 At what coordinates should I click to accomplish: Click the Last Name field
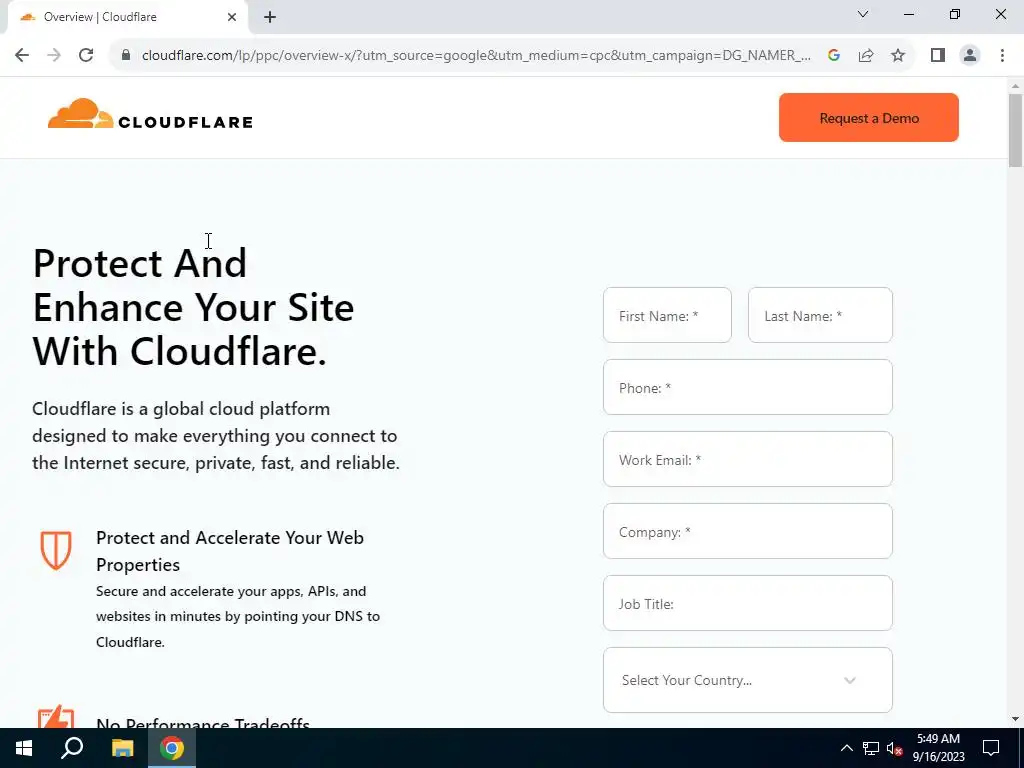(x=820, y=315)
